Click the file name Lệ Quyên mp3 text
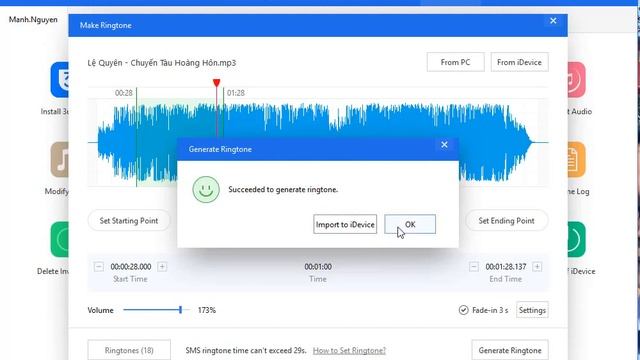The width and height of the screenshot is (640, 360). 162,63
